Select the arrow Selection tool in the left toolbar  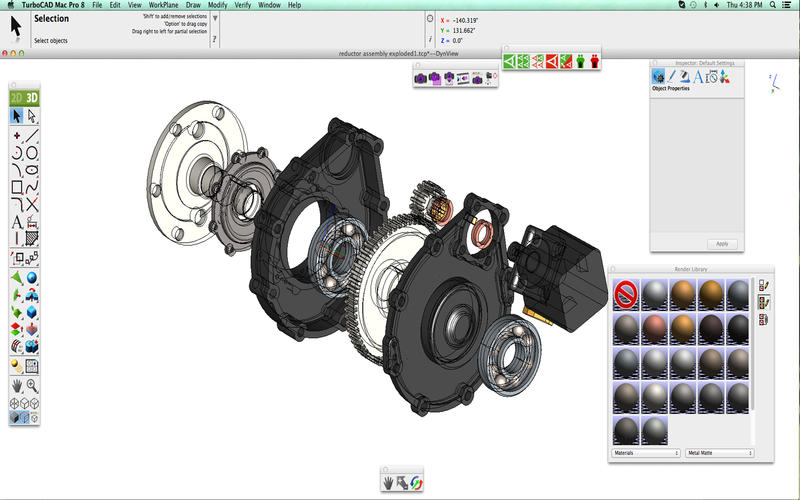pyautogui.click(x=17, y=116)
